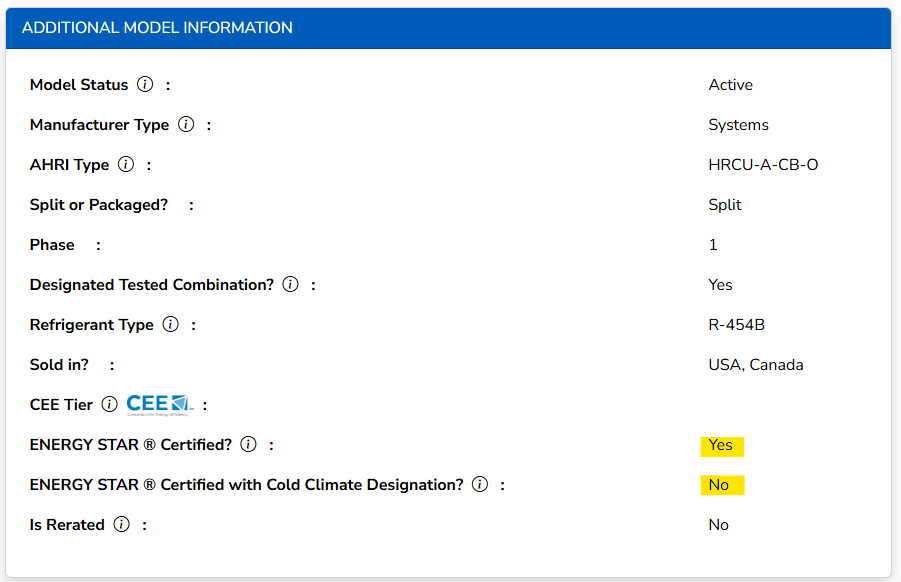The width and height of the screenshot is (901, 582).
Task: Click the Phase row label
Action: [52, 244]
